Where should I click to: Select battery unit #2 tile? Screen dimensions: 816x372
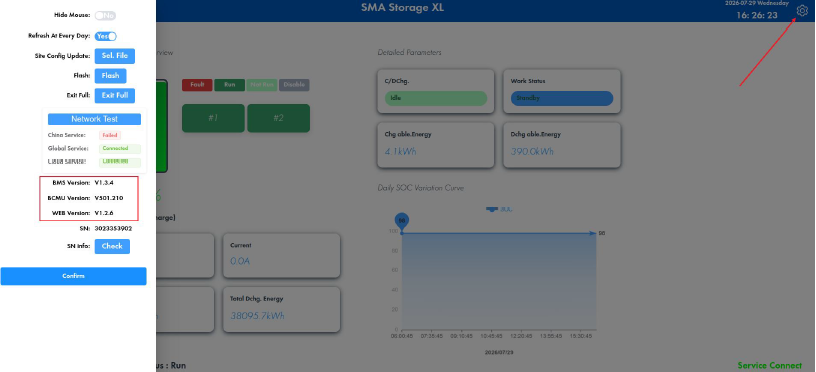pos(278,118)
